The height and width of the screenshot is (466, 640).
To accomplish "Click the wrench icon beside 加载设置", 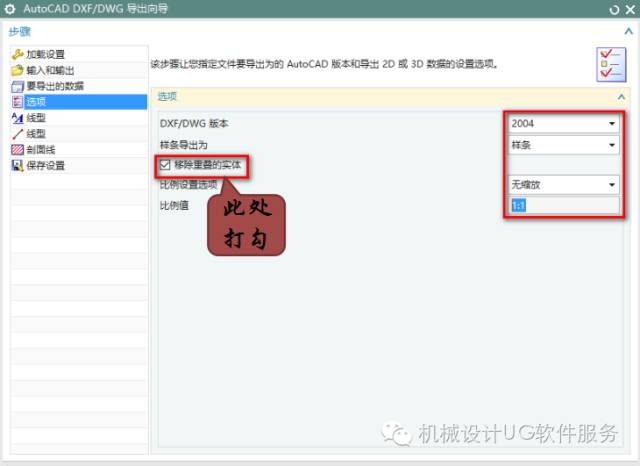I will 18,54.
